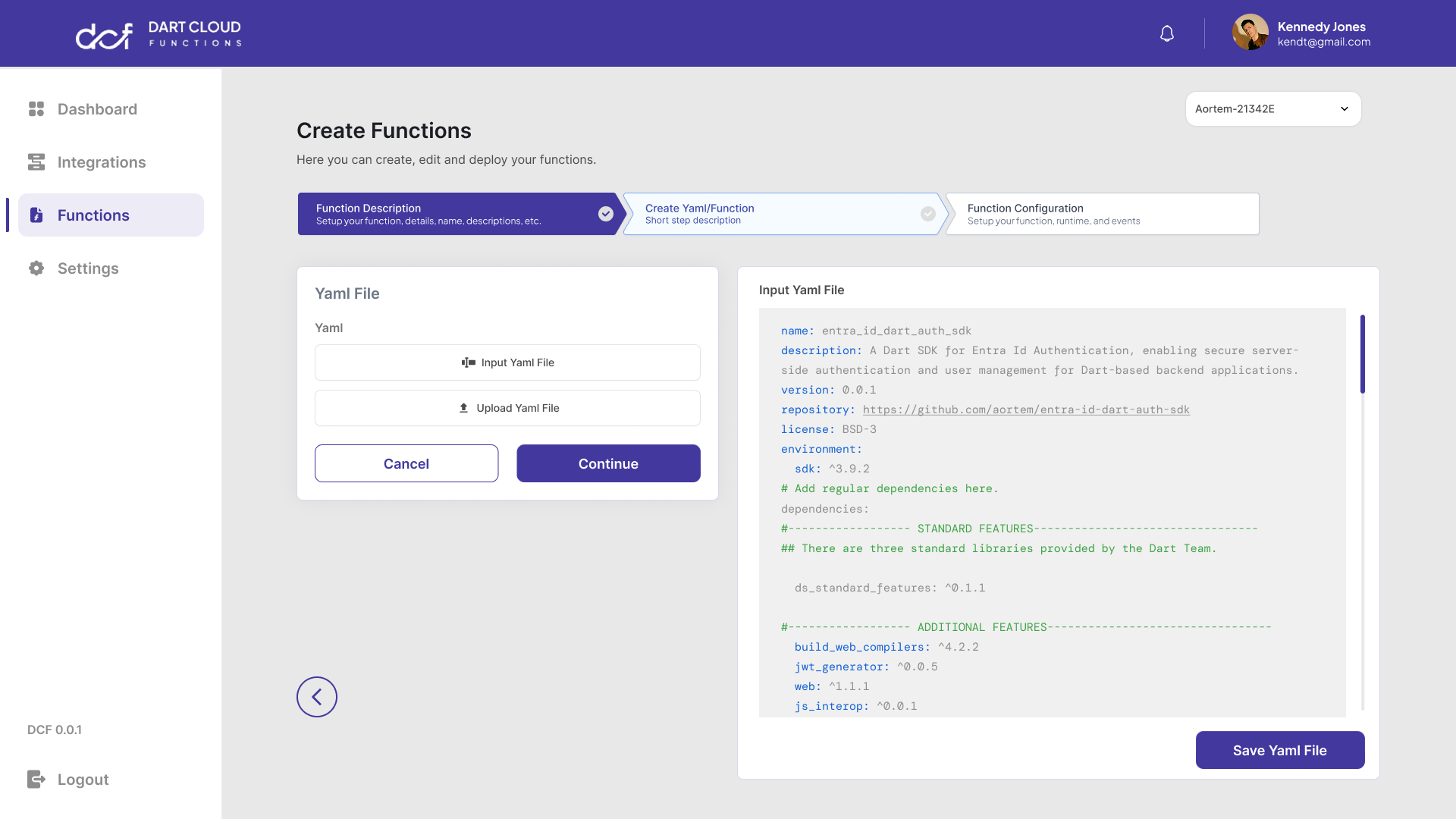Click 'ds_standard_features: ^0.1.1' line
This screenshot has height=819, width=1456.
(x=890, y=588)
